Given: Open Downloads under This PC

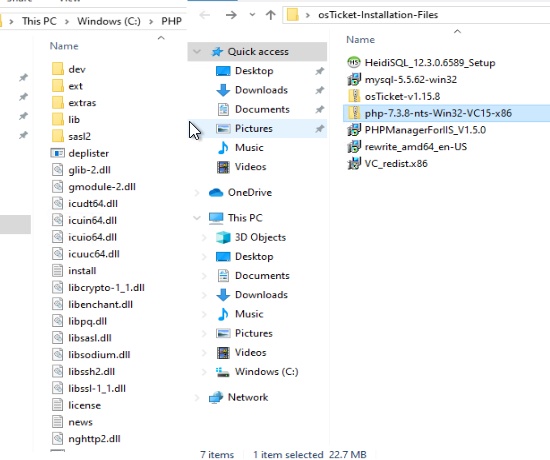Looking at the screenshot, I should pos(261,295).
